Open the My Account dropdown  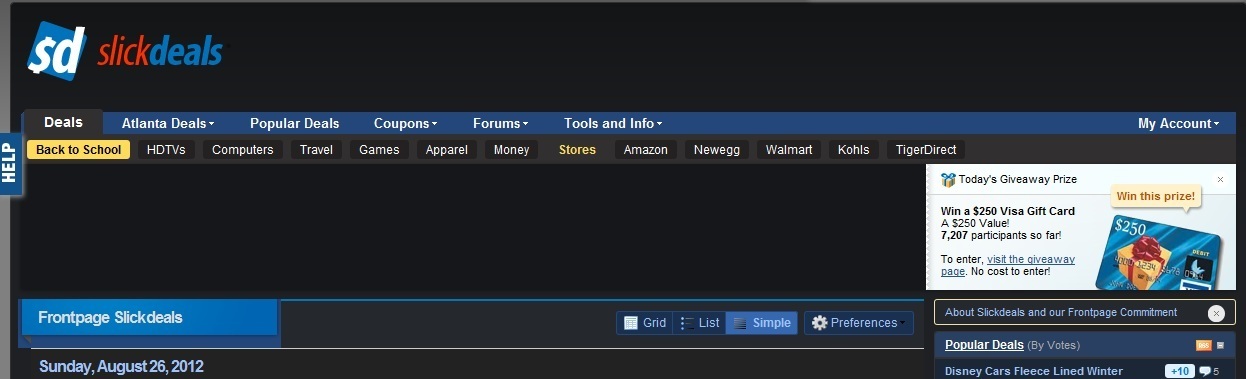[x=1178, y=123]
